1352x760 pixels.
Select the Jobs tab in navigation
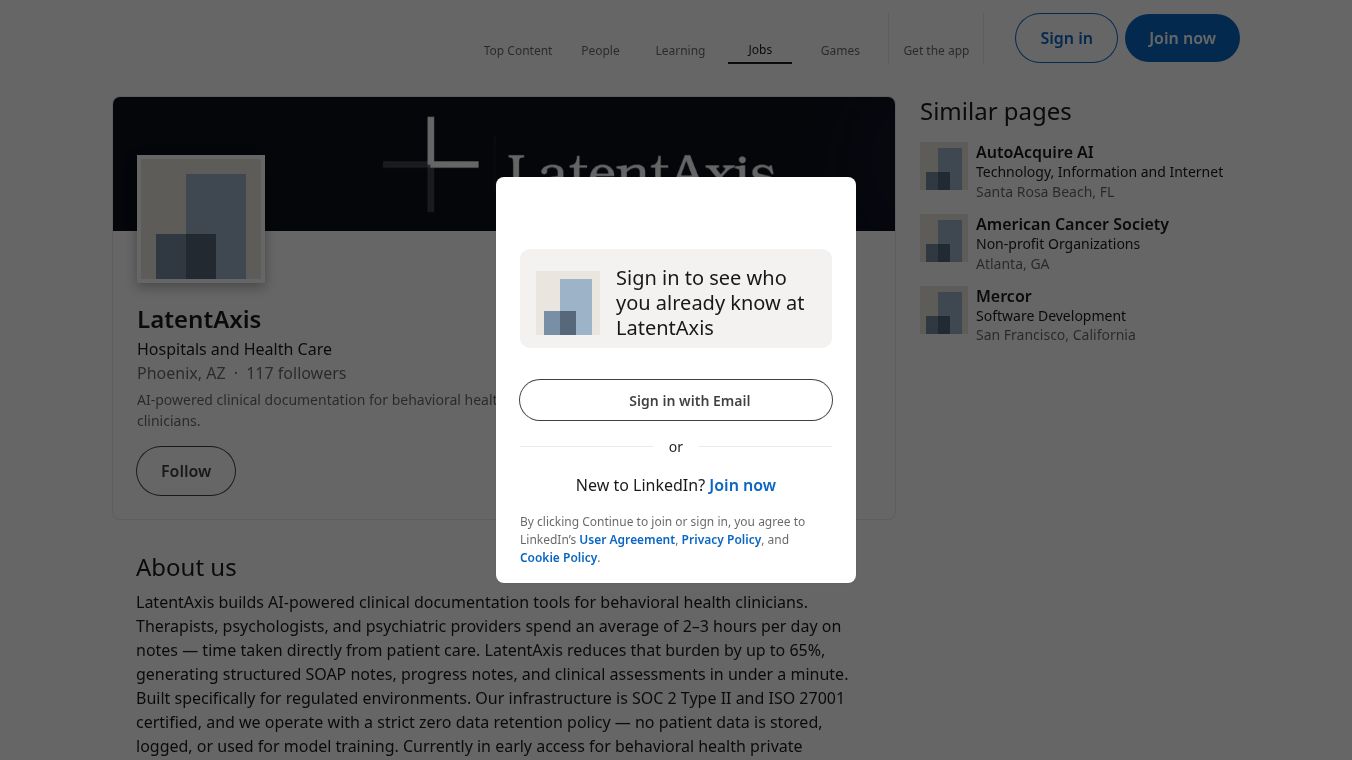(x=760, y=50)
